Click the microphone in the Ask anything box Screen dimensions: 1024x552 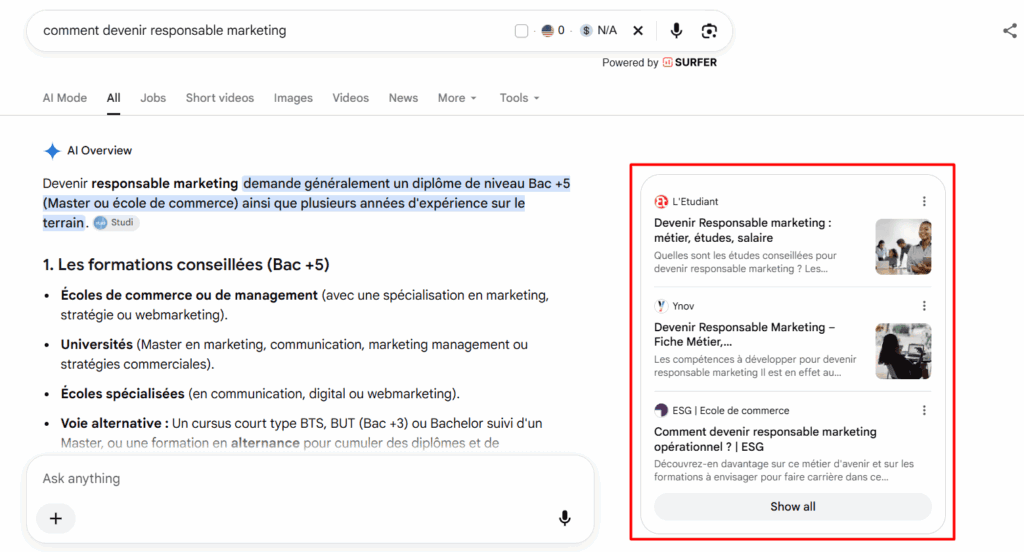(x=565, y=518)
